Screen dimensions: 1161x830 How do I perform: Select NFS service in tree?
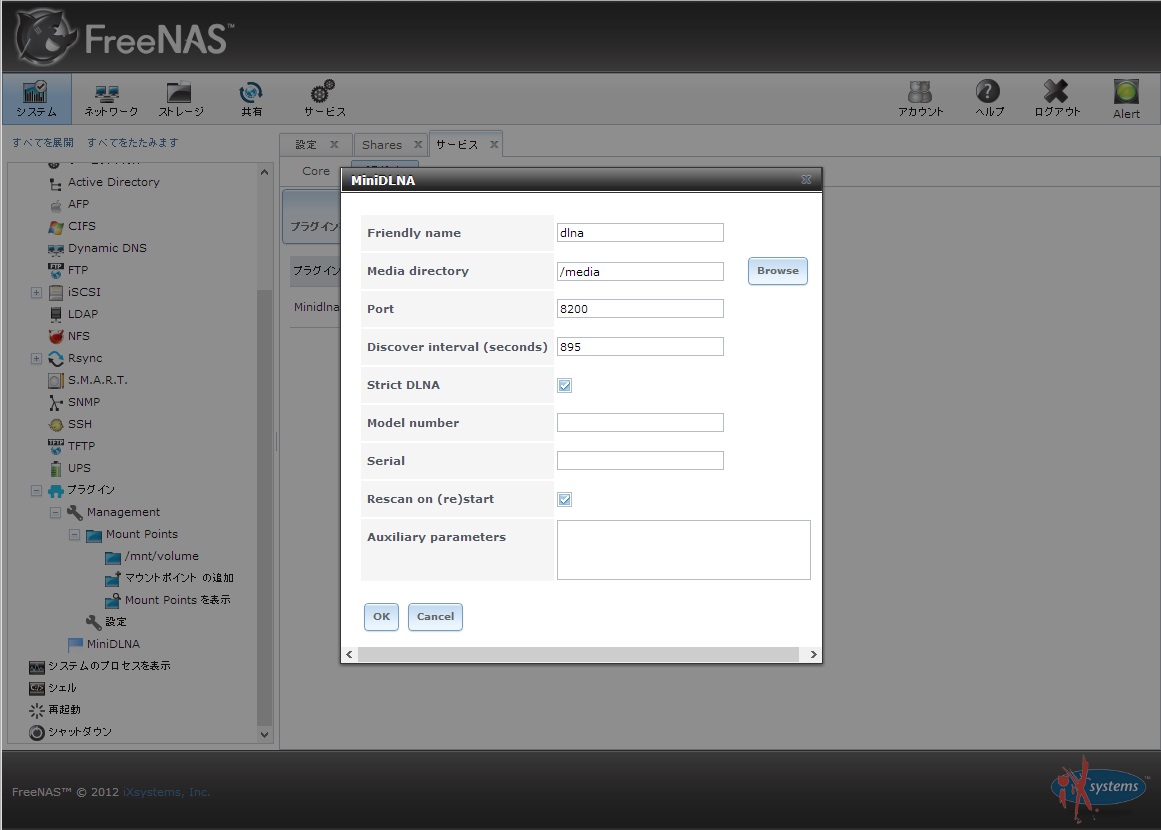click(78, 336)
